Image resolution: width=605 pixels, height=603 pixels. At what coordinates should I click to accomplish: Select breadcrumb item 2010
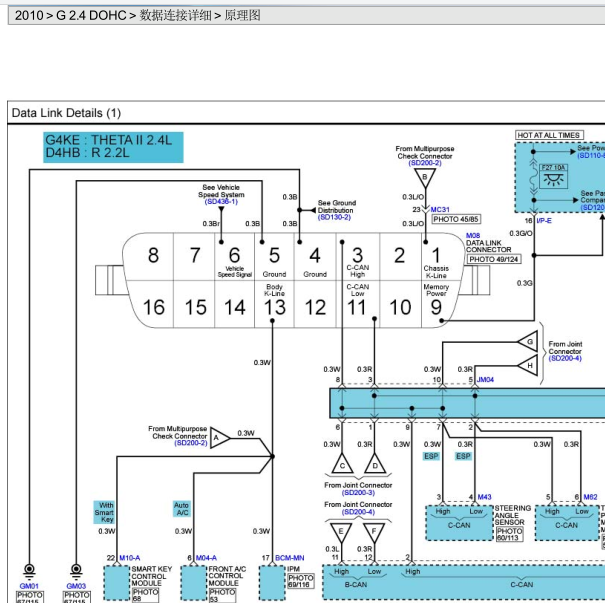pyautogui.click(x=29, y=15)
